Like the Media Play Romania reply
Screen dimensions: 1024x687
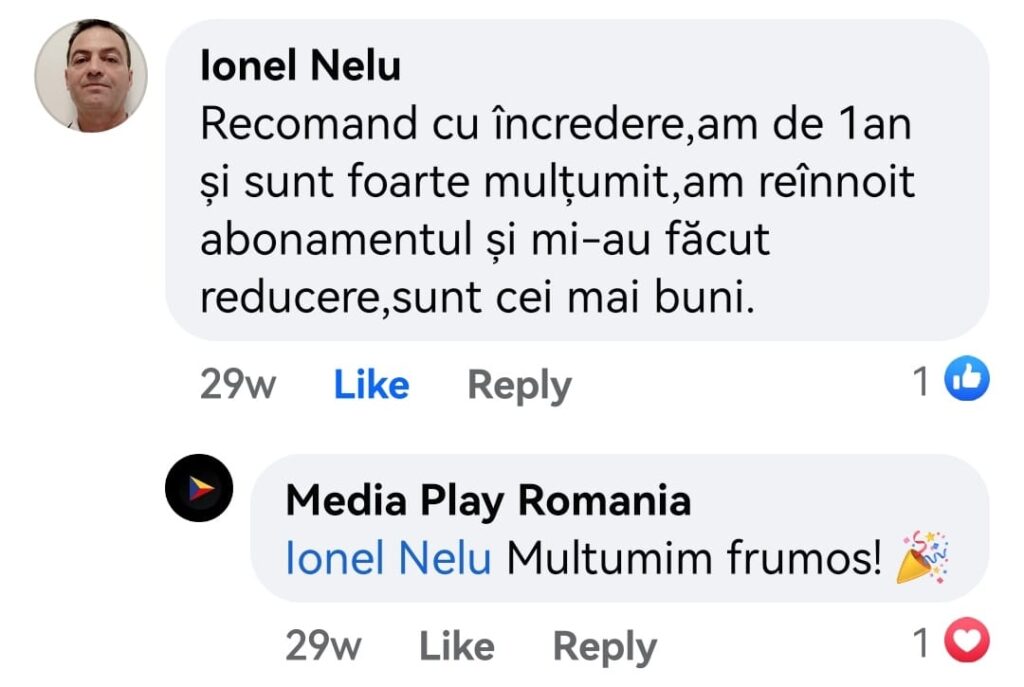[456, 647]
